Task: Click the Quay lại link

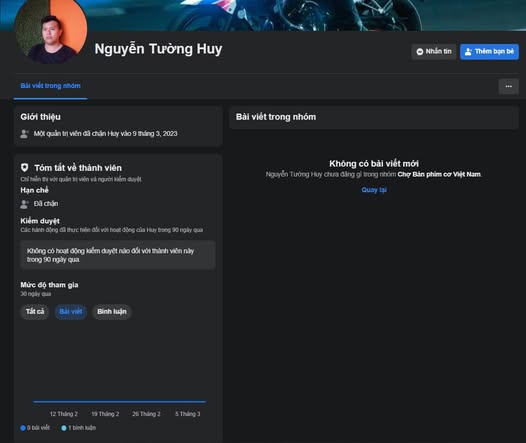Action: [374, 190]
